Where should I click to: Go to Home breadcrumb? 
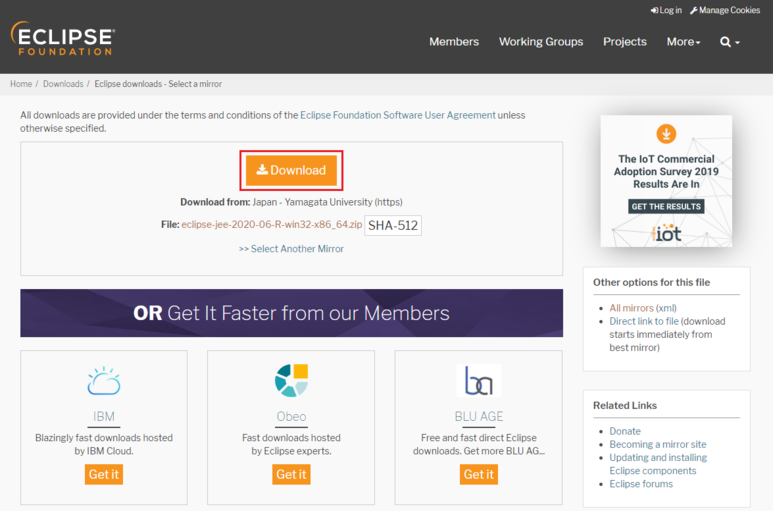[21, 84]
